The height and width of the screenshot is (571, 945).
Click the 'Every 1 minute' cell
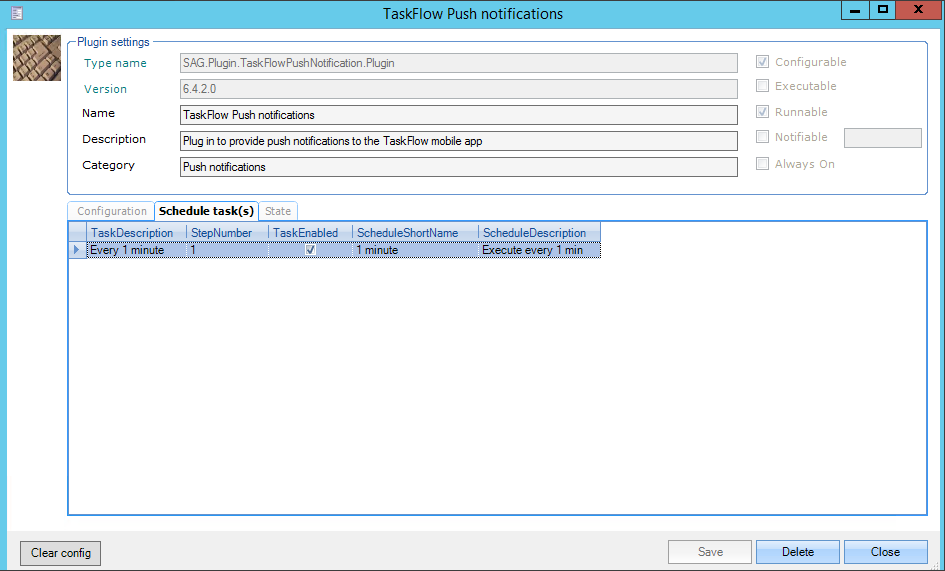pos(137,250)
